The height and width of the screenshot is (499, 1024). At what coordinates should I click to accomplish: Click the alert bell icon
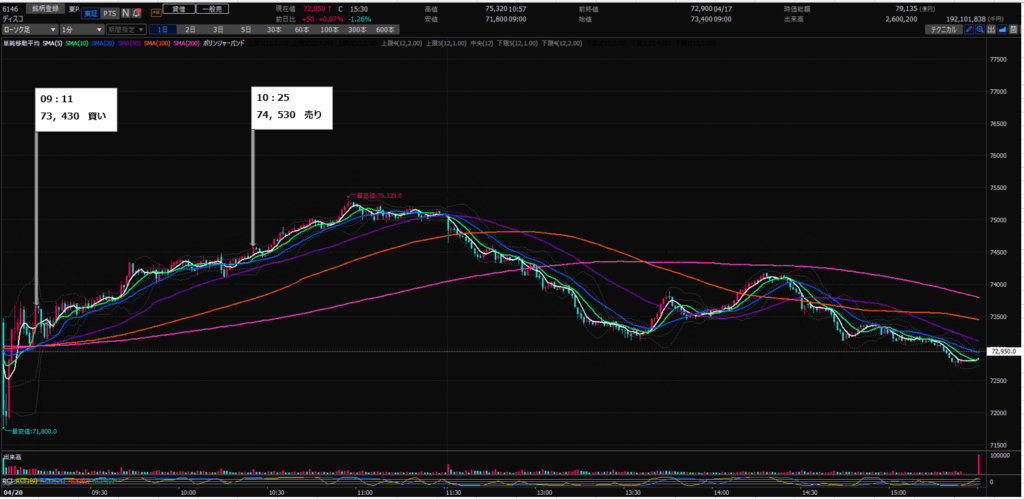136,15
